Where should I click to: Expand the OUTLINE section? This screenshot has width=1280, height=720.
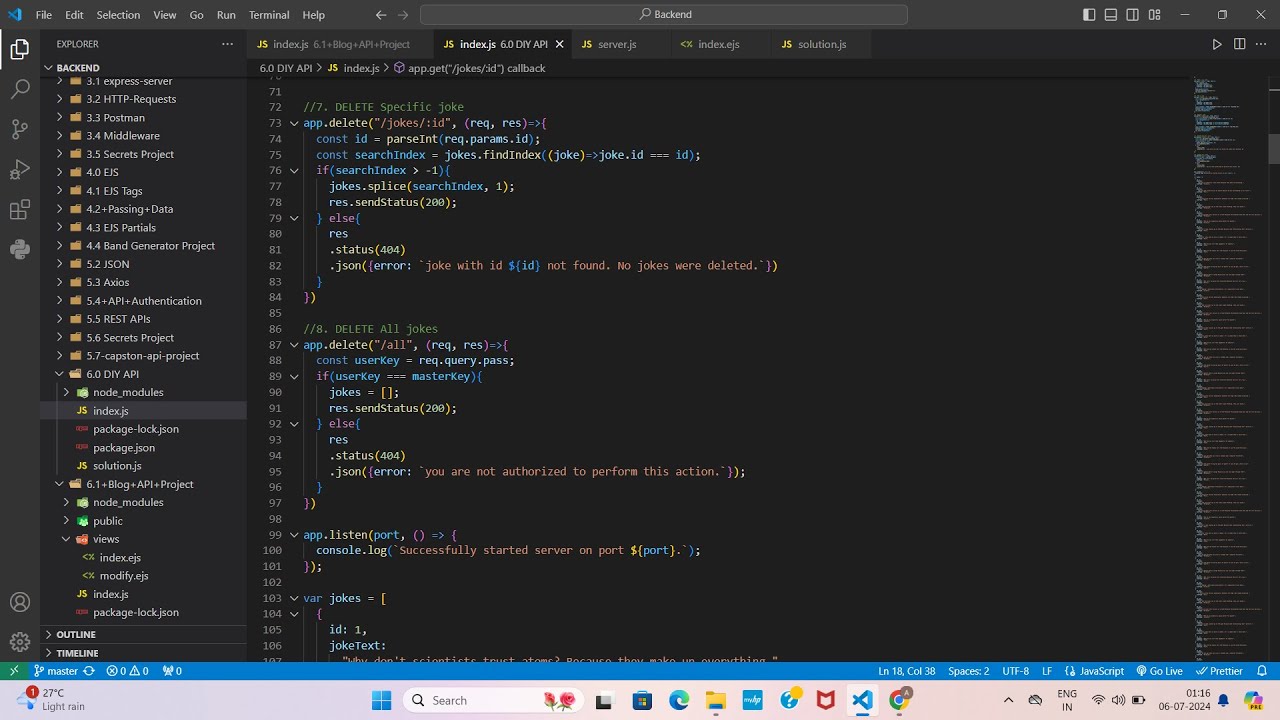point(144,634)
